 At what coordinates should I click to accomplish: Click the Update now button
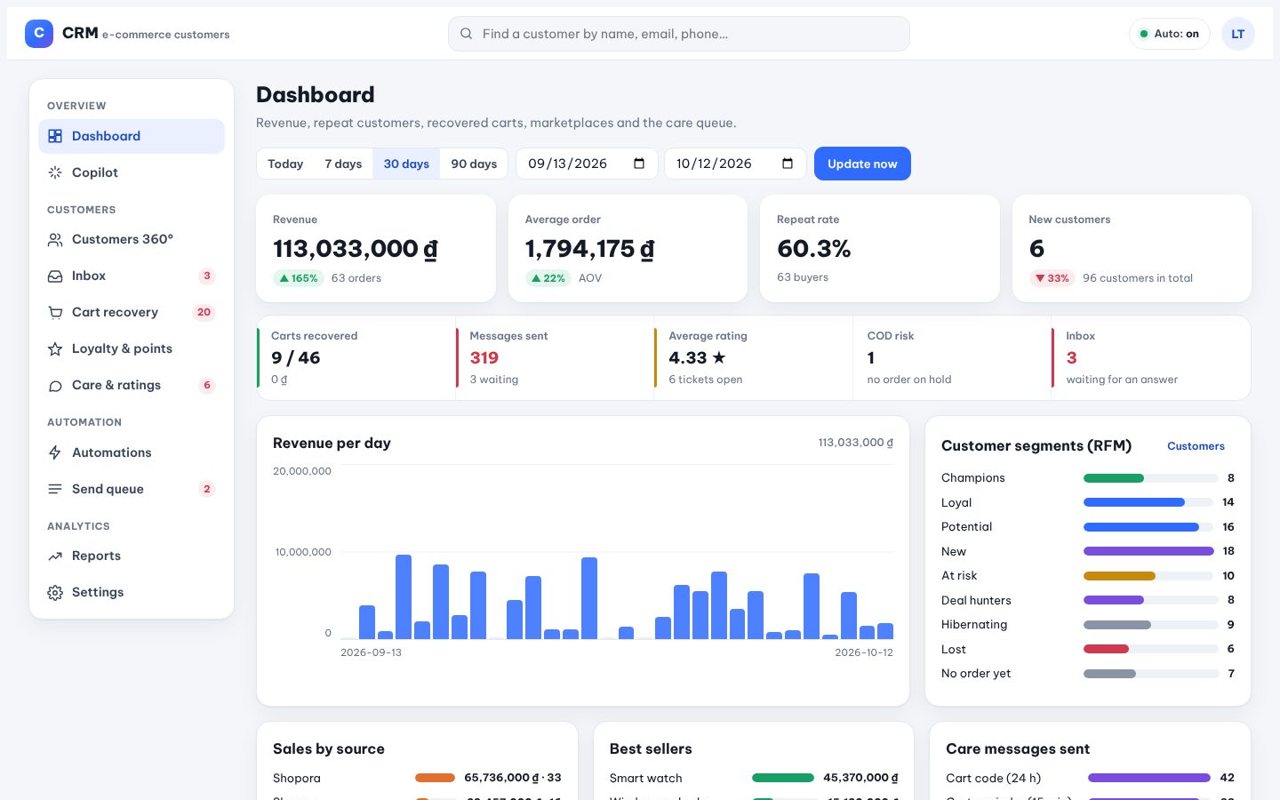coord(862,164)
